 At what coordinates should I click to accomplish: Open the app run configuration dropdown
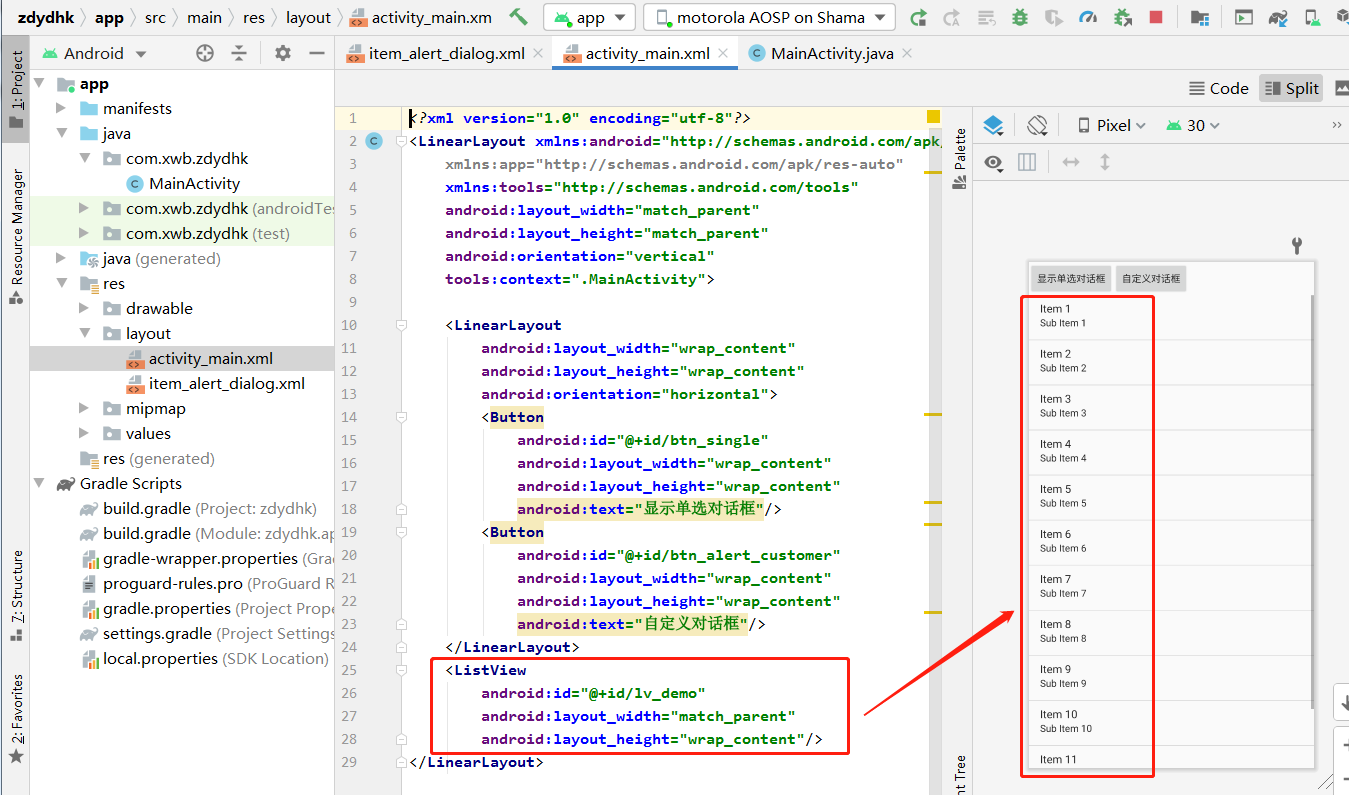tap(590, 17)
